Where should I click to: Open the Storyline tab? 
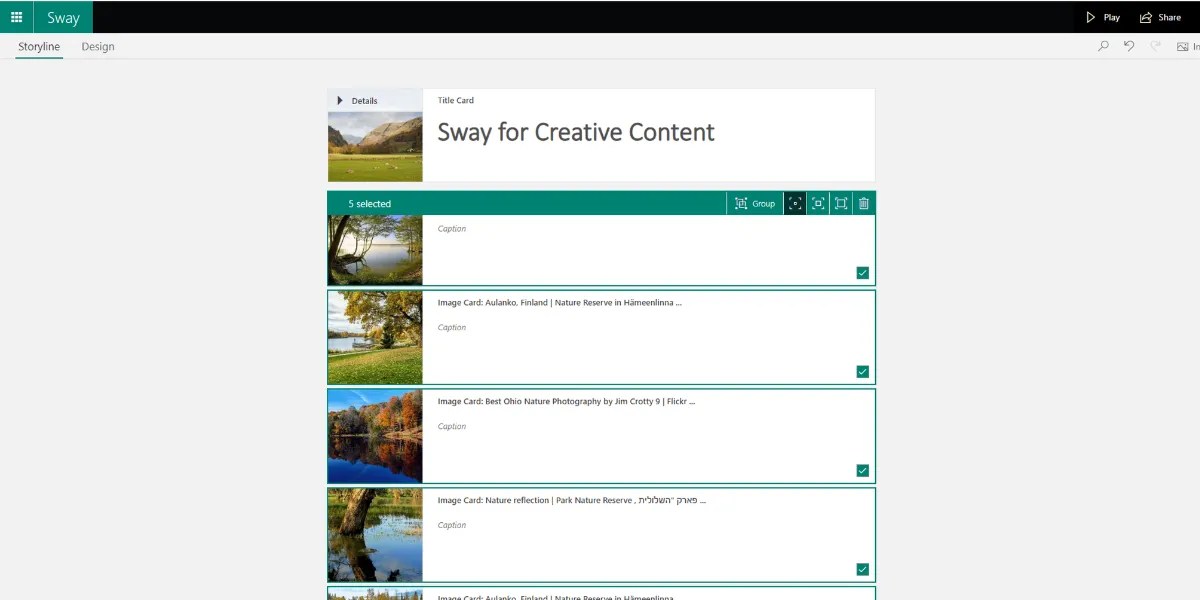tap(38, 46)
